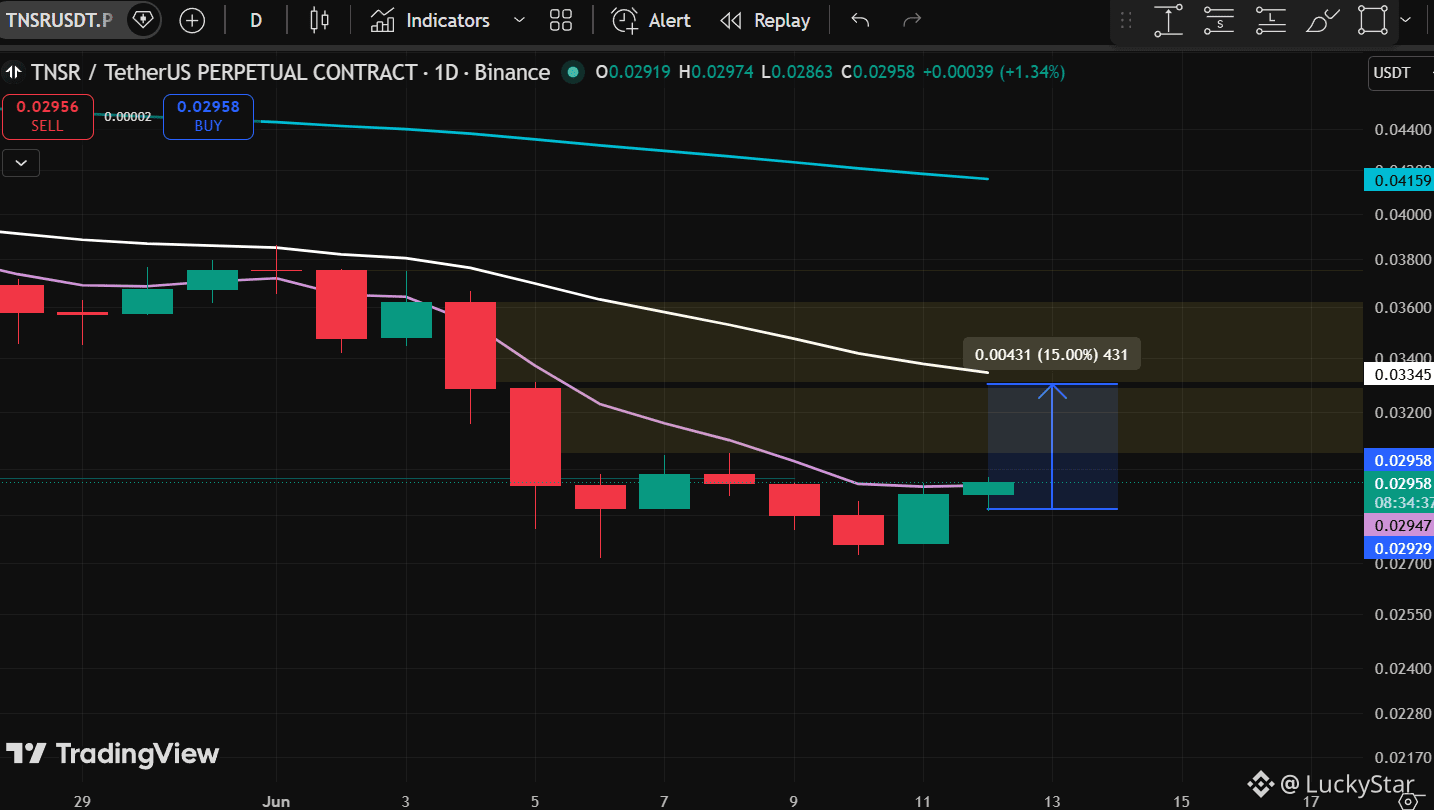The height and width of the screenshot is (810, 1434).
Task: Click the 29 date on the time axis
Action: coord(83,801)
